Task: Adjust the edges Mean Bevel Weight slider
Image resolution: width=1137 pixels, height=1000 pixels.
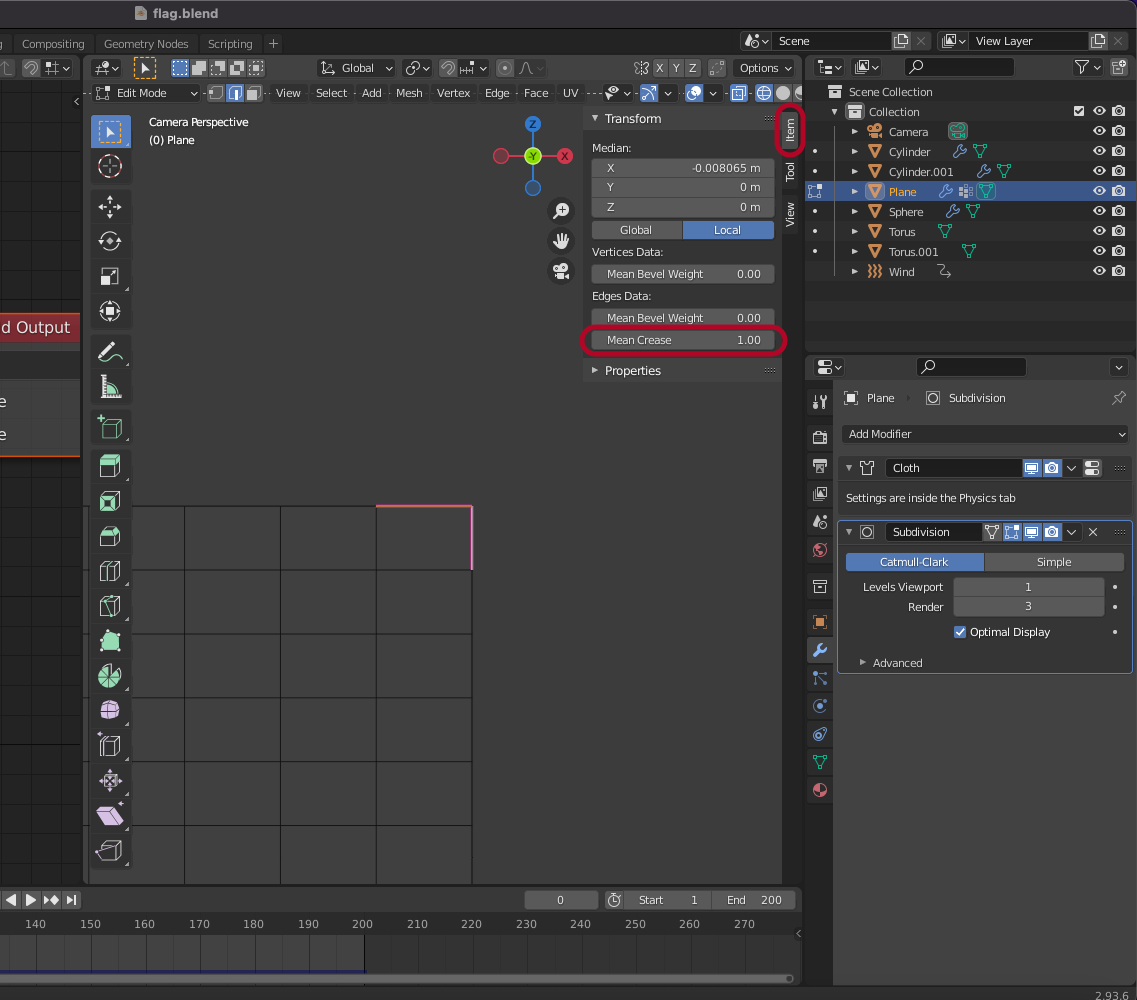Action: click(682, 318)
